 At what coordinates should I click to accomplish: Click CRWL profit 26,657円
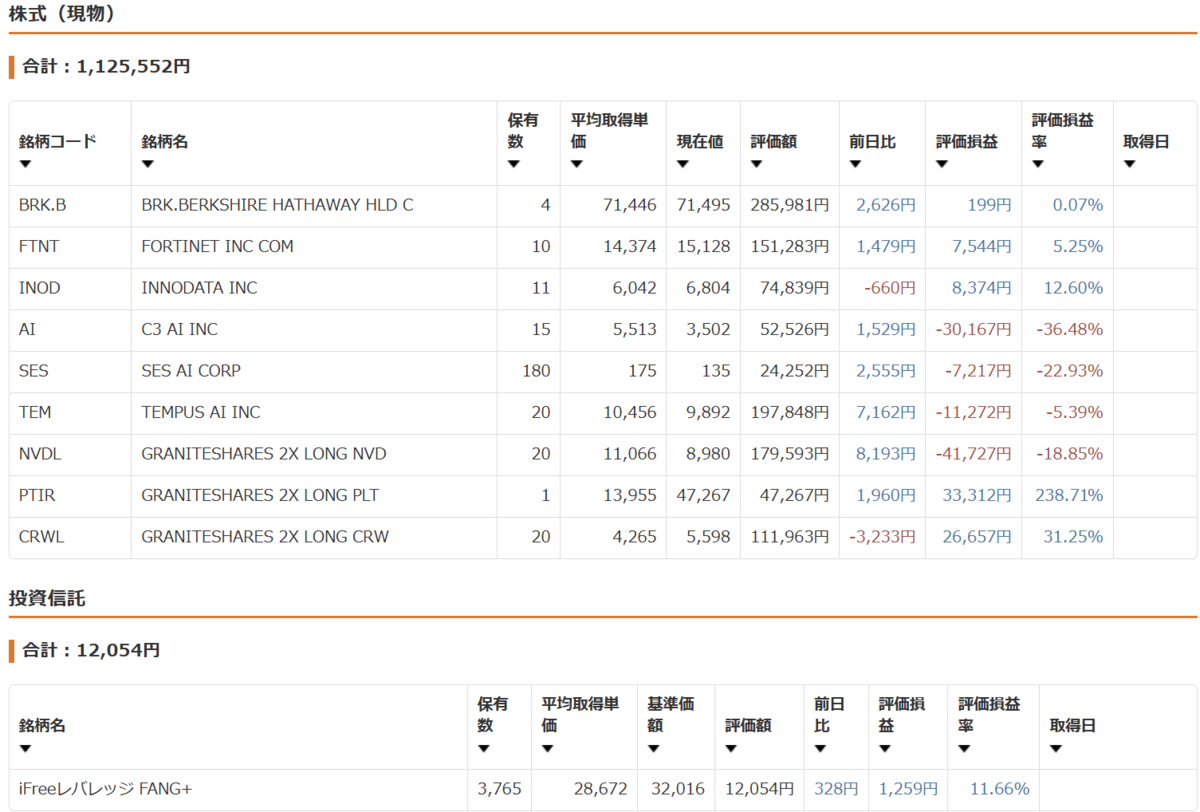tap(977, 537)
